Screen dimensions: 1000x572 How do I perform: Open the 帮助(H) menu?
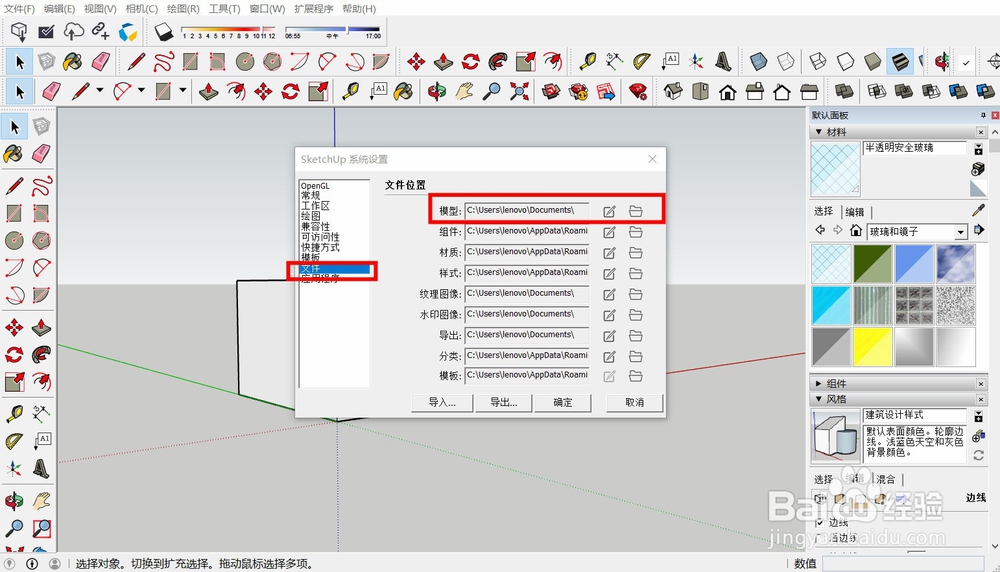(359, 9)
